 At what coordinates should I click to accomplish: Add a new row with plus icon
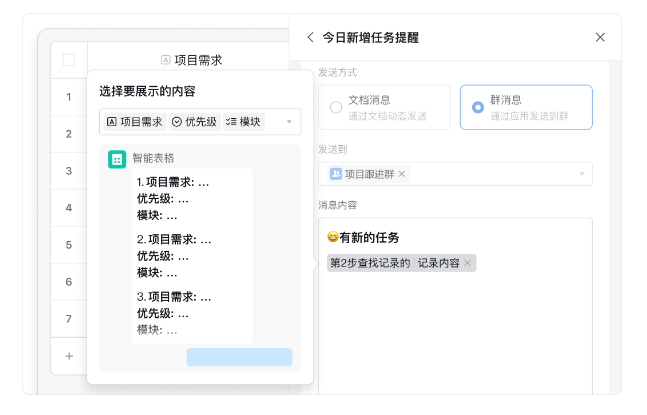[69, 356]
